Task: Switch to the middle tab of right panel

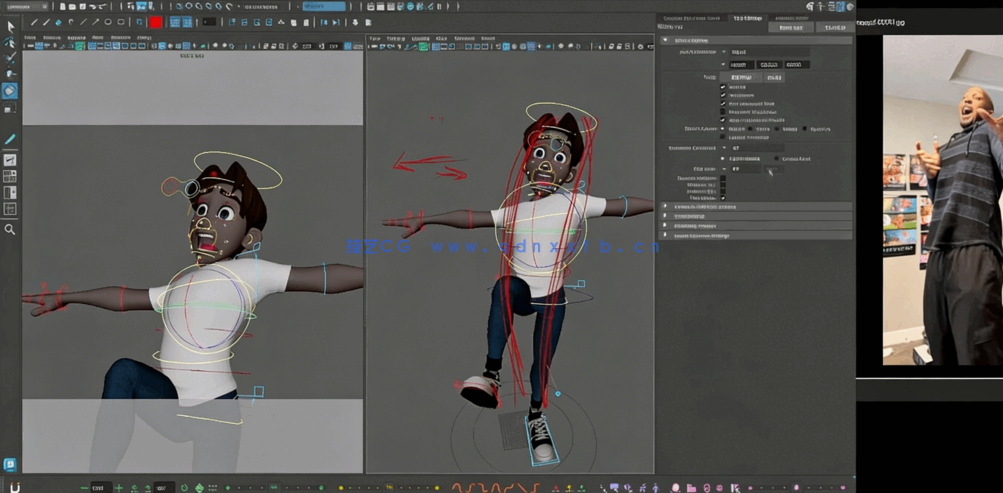Action: [x=747, y=18]
